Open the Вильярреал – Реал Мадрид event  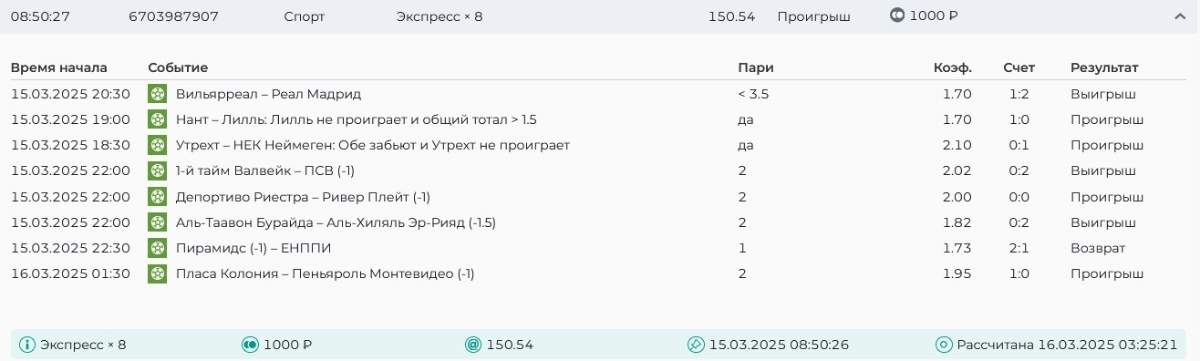pos(268,94)
